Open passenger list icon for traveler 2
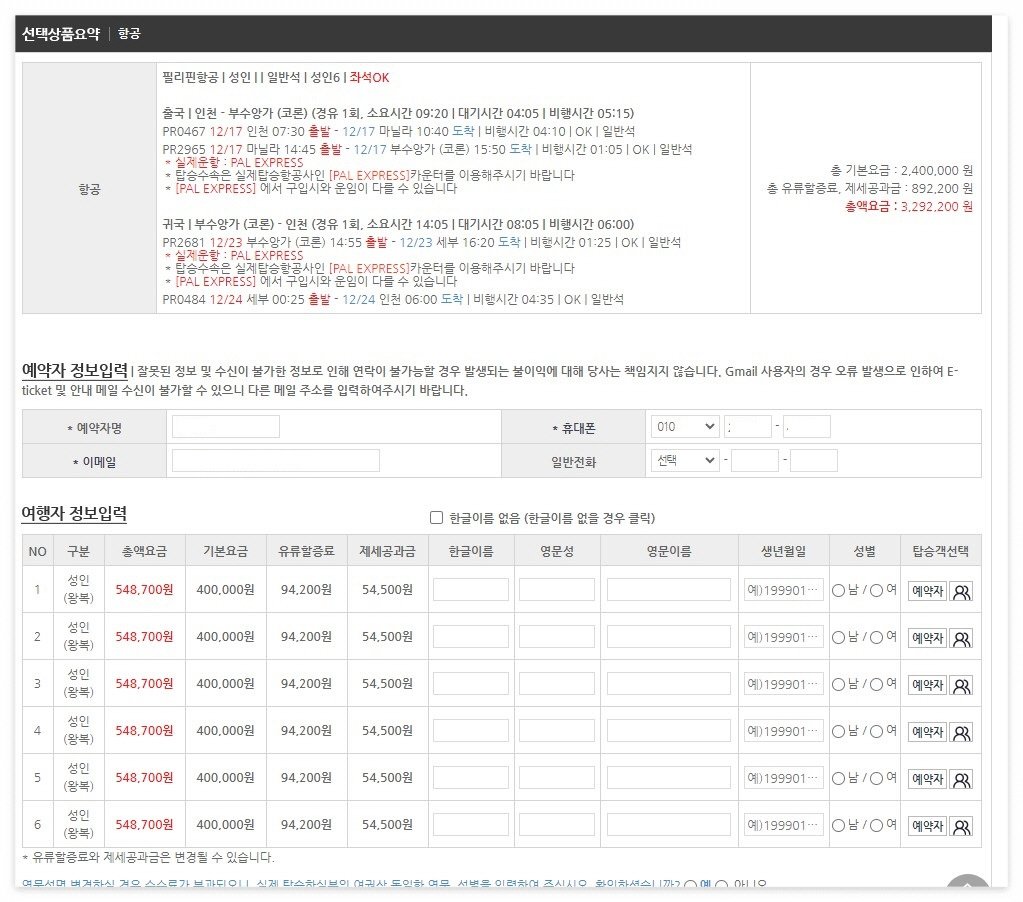Viewport: 1023px width, 902px height. click(961, 638)
